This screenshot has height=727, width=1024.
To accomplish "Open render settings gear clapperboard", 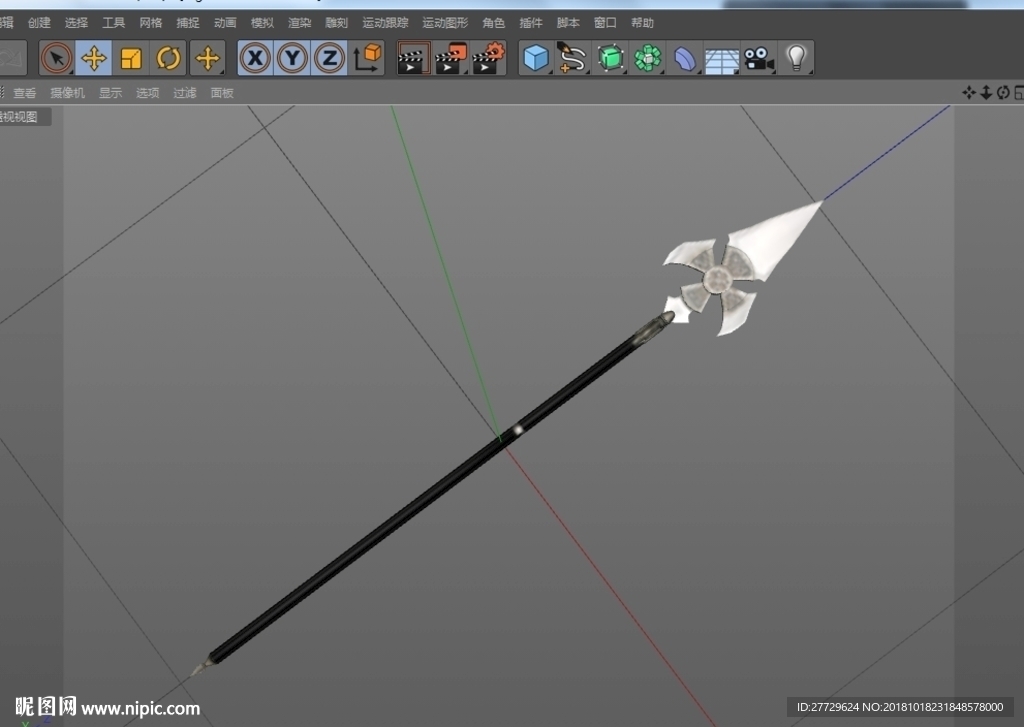I will point(488,58).
